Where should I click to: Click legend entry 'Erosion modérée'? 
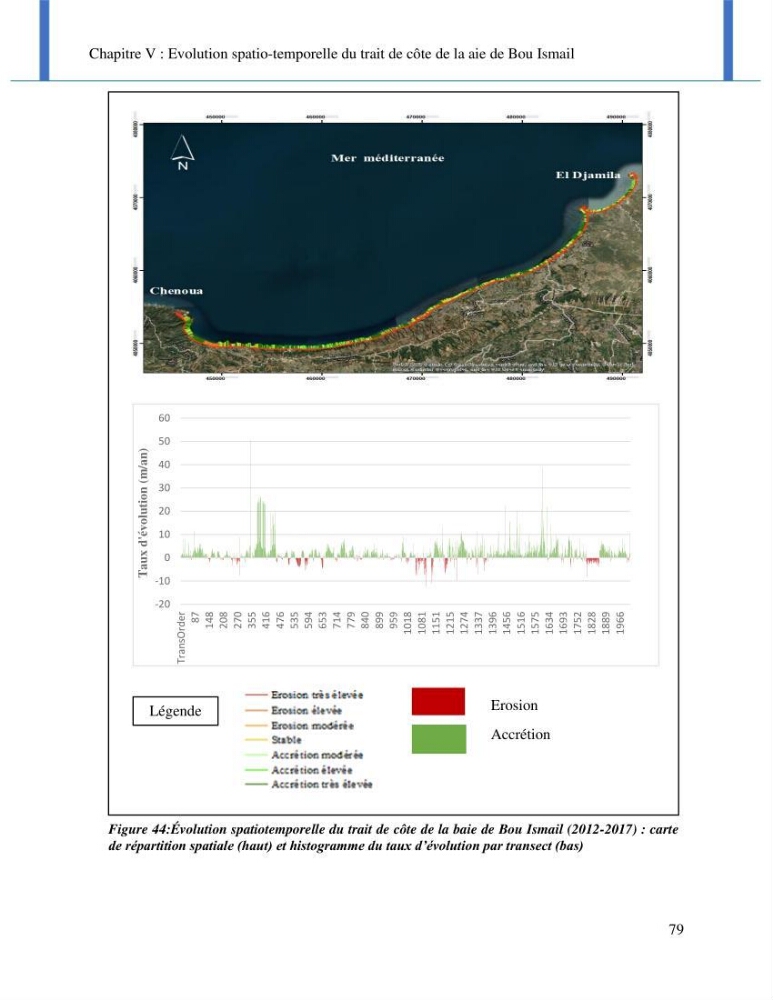[313, 726]
